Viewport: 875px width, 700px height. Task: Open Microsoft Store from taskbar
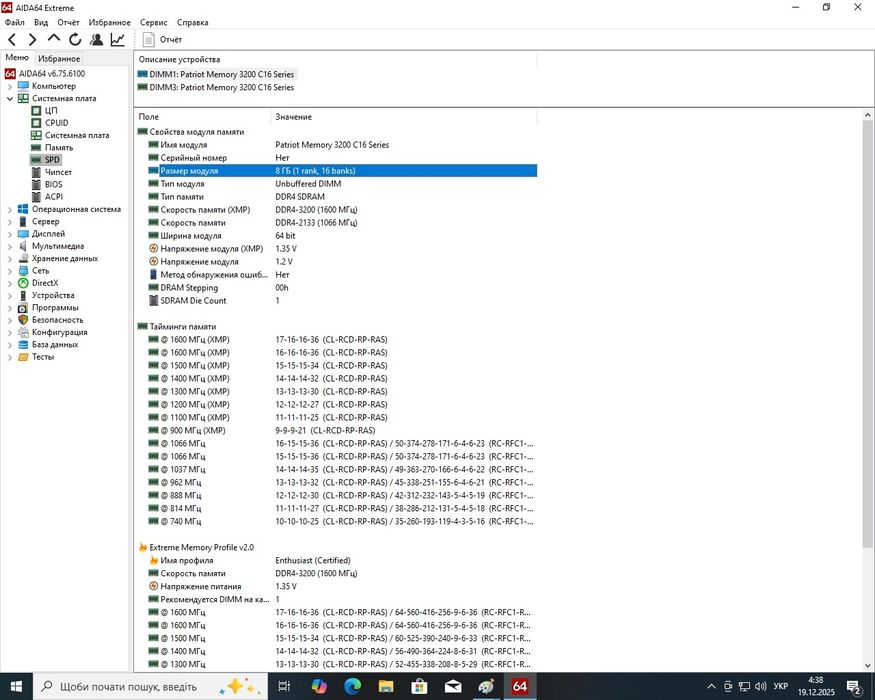coord(419,686)
